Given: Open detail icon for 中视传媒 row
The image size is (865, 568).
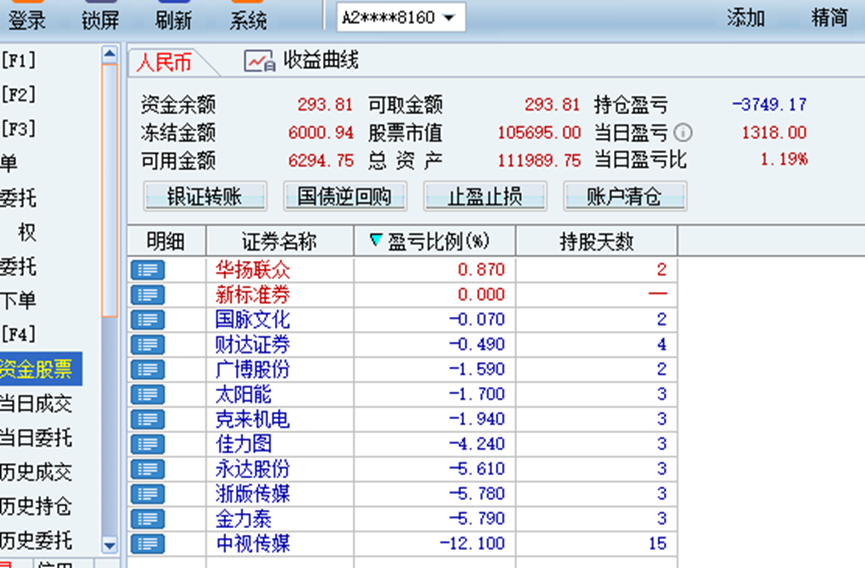Looking at the screenshot, I should click(148, 544).
